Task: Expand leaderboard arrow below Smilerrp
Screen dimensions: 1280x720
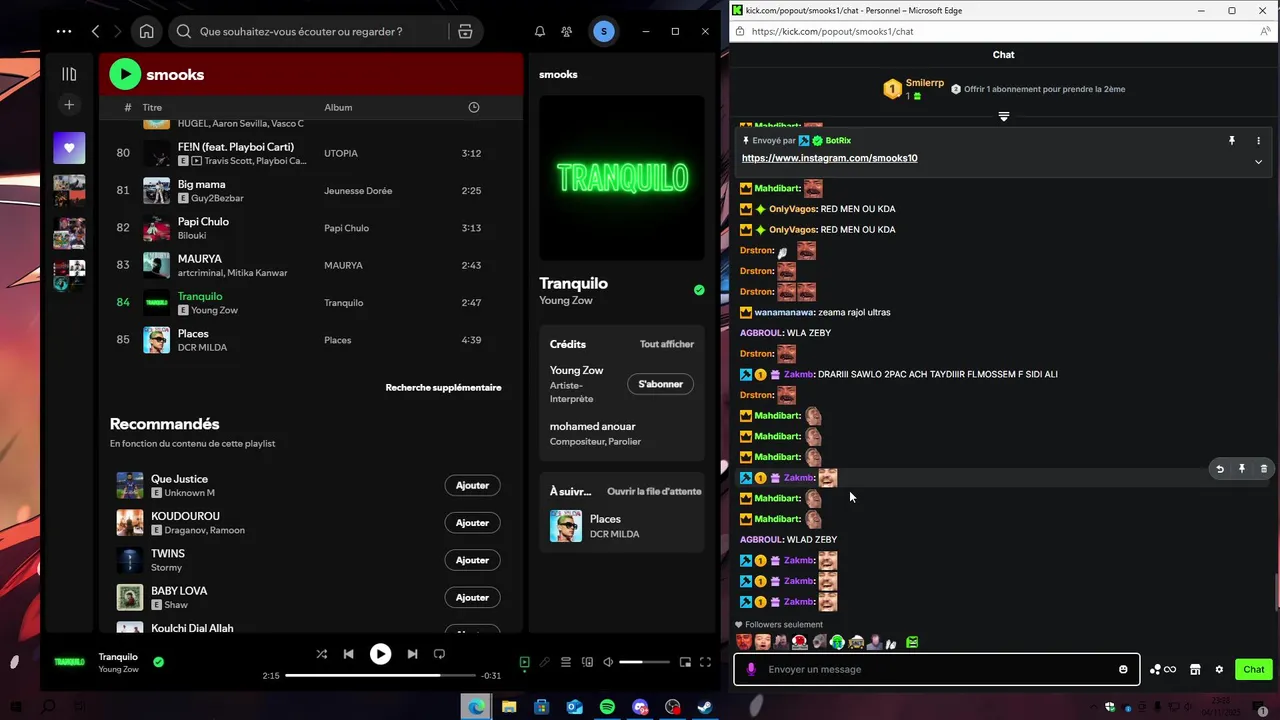Action: click(1003, 117)
